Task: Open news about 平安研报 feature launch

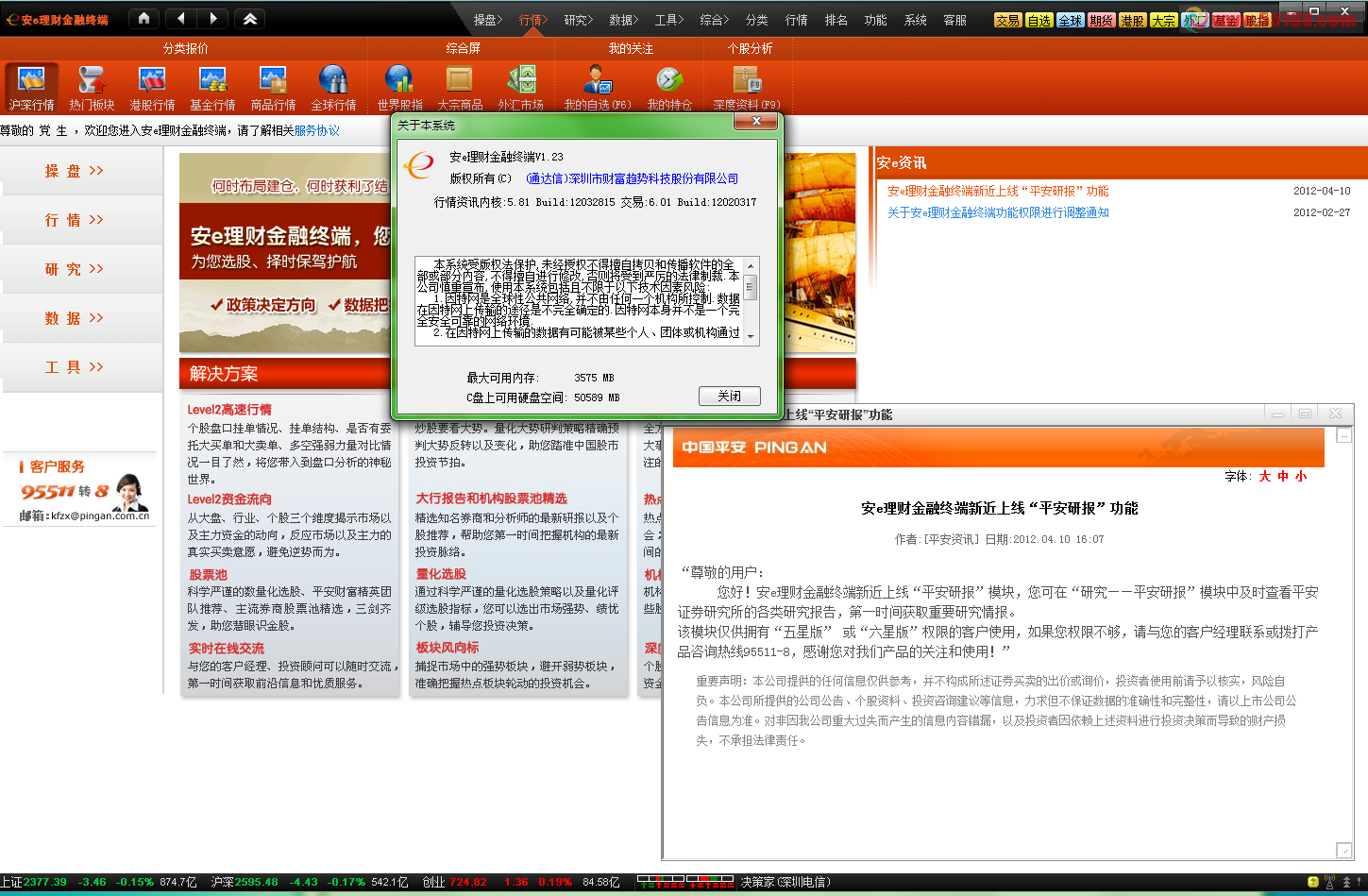Action: [998, 191]
